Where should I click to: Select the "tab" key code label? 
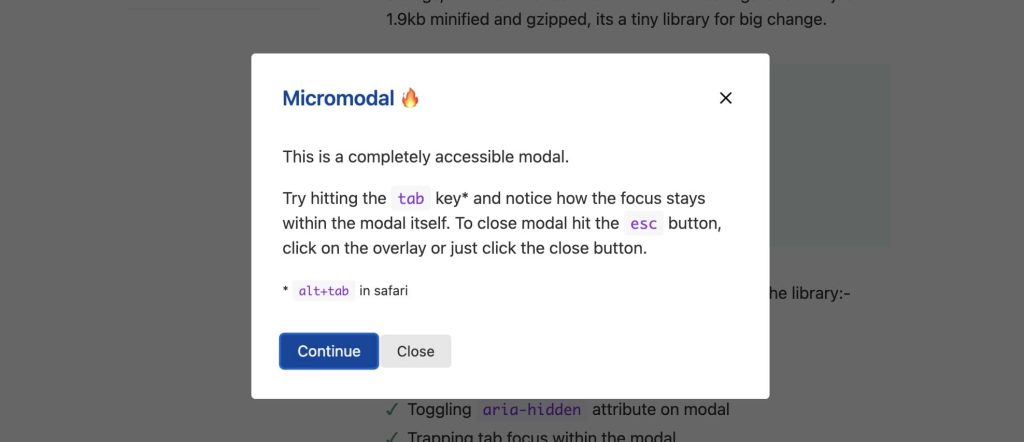coord(410,198)
